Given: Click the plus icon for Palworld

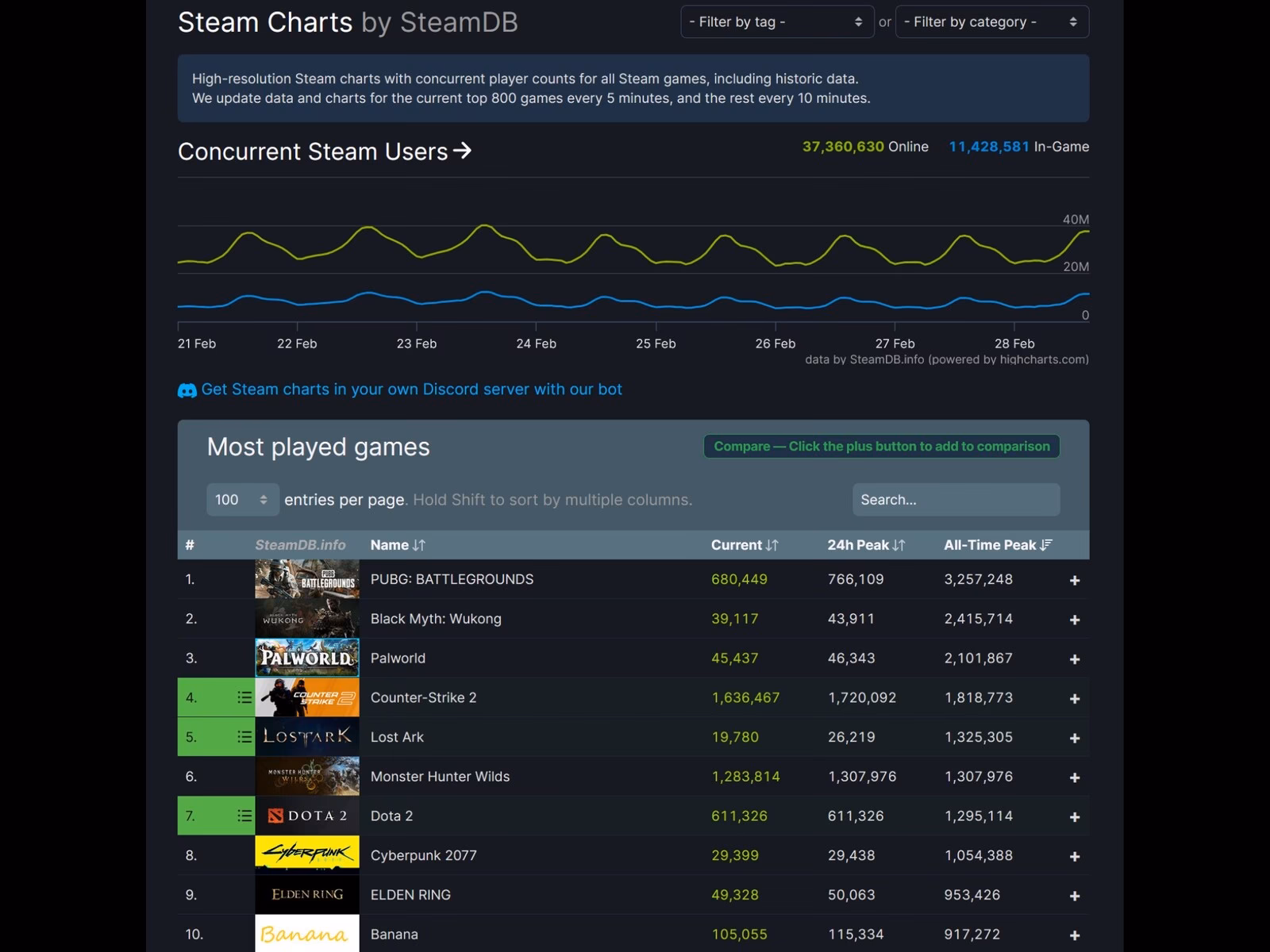Looking at the screenshot, I should (x=1075, y=659).
